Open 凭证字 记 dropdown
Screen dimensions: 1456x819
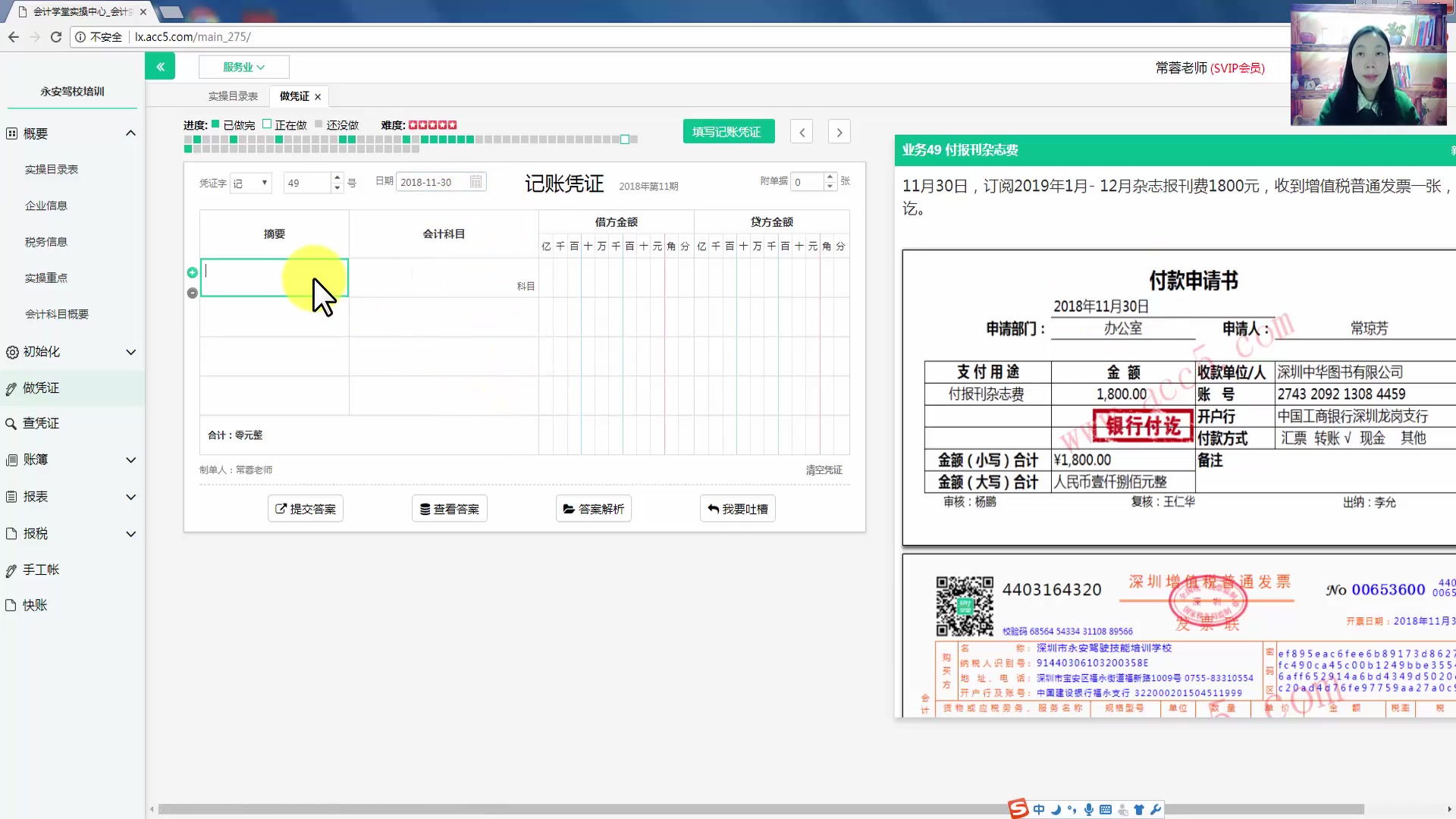250,183
